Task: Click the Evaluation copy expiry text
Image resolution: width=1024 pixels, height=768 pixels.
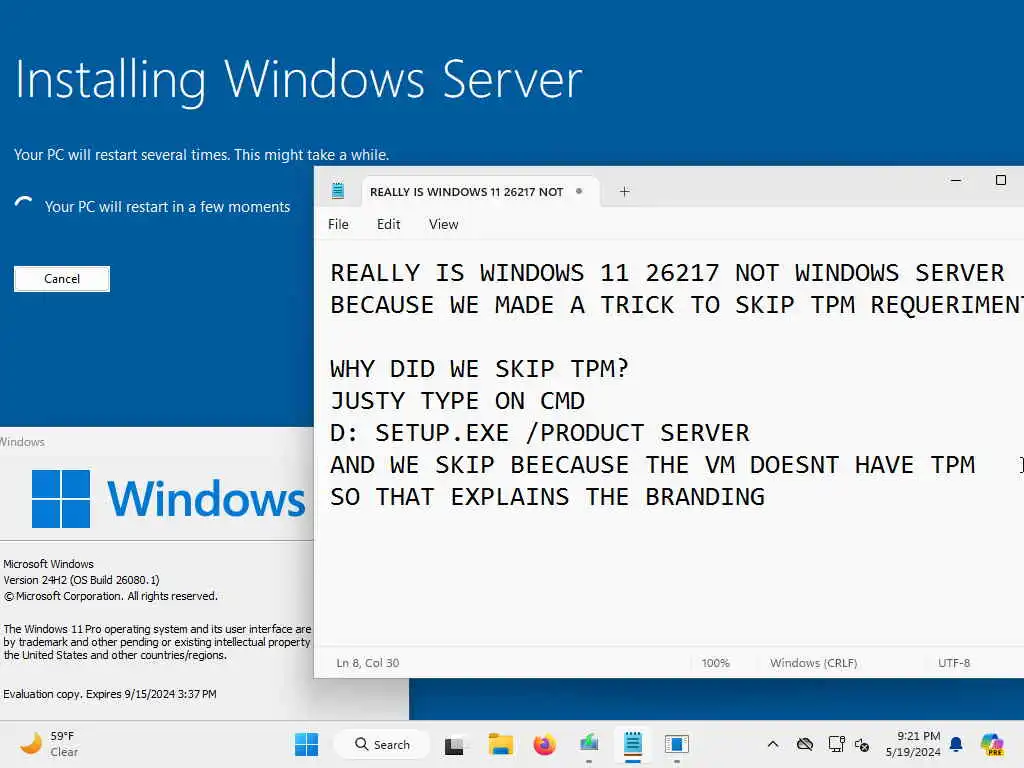Action: point(110,694)
